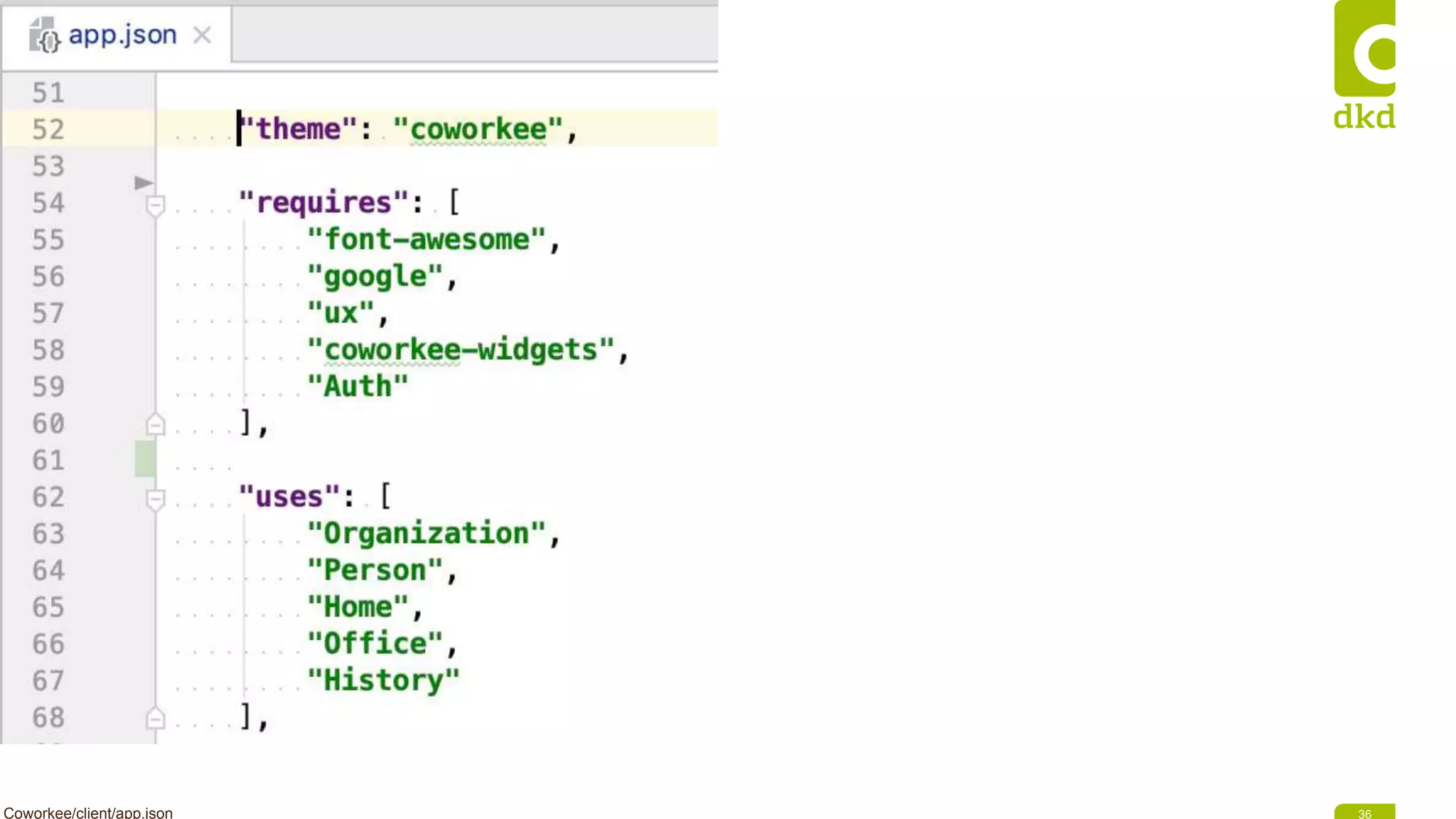Click the "coworkee" theme value
This screenshot has width=1456, height=819.
478,129
